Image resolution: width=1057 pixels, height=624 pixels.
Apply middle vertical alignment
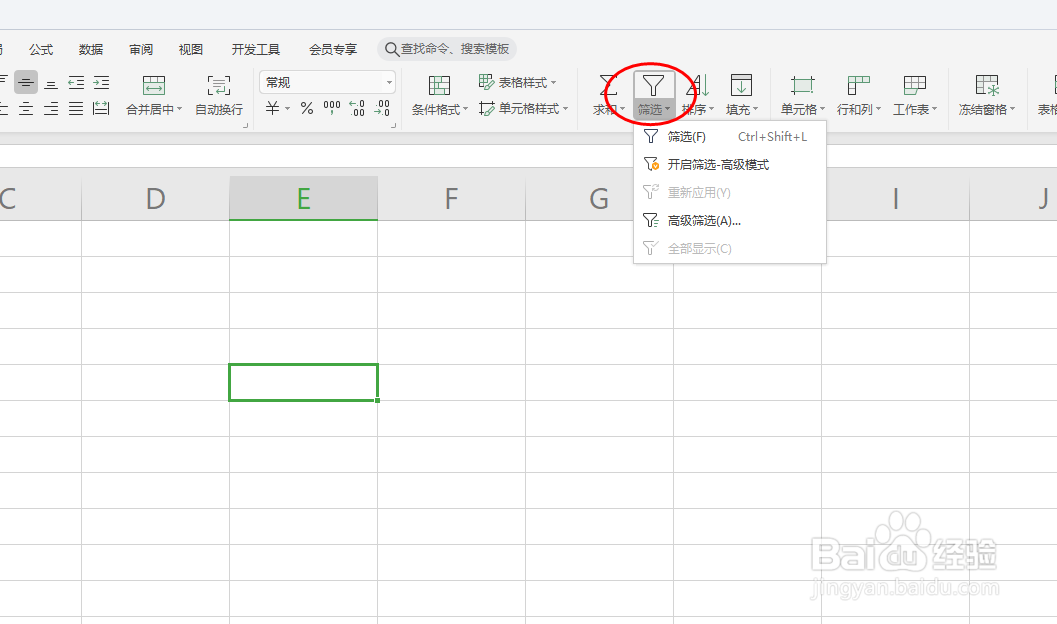pos(26,82)
